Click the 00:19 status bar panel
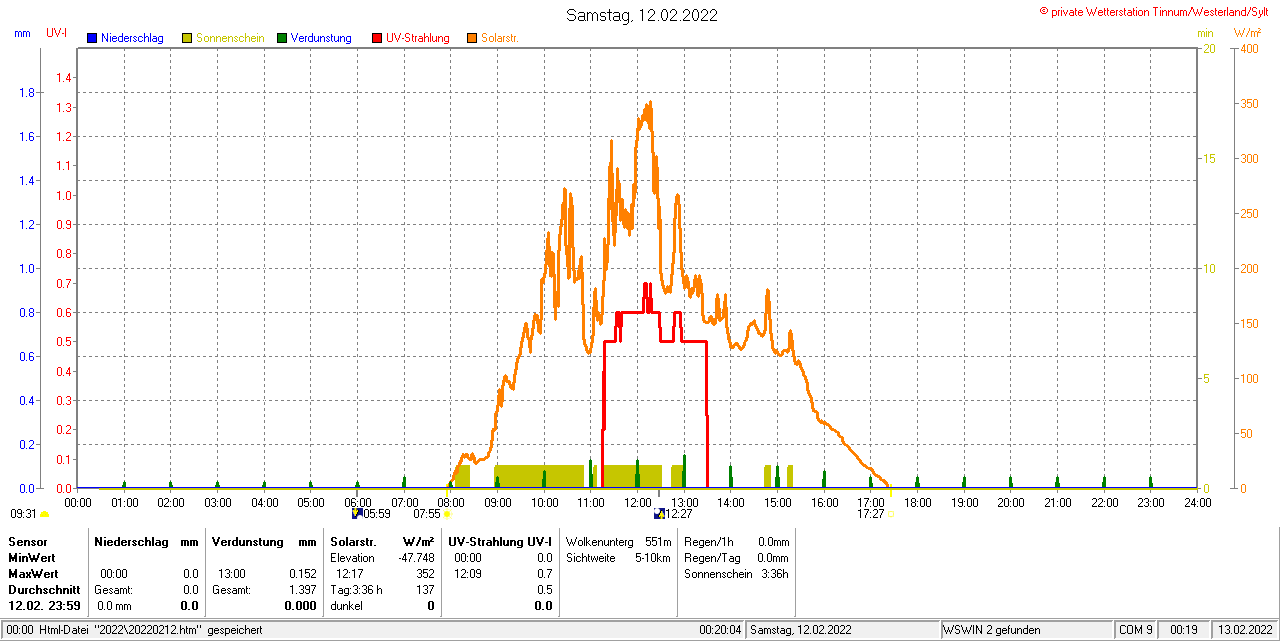The width and height of the screenshot is (1280, 641). 1184,630
